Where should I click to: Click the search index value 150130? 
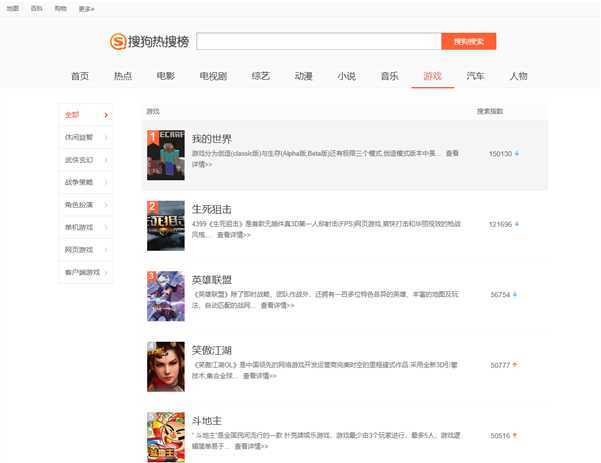pos(500,154)
